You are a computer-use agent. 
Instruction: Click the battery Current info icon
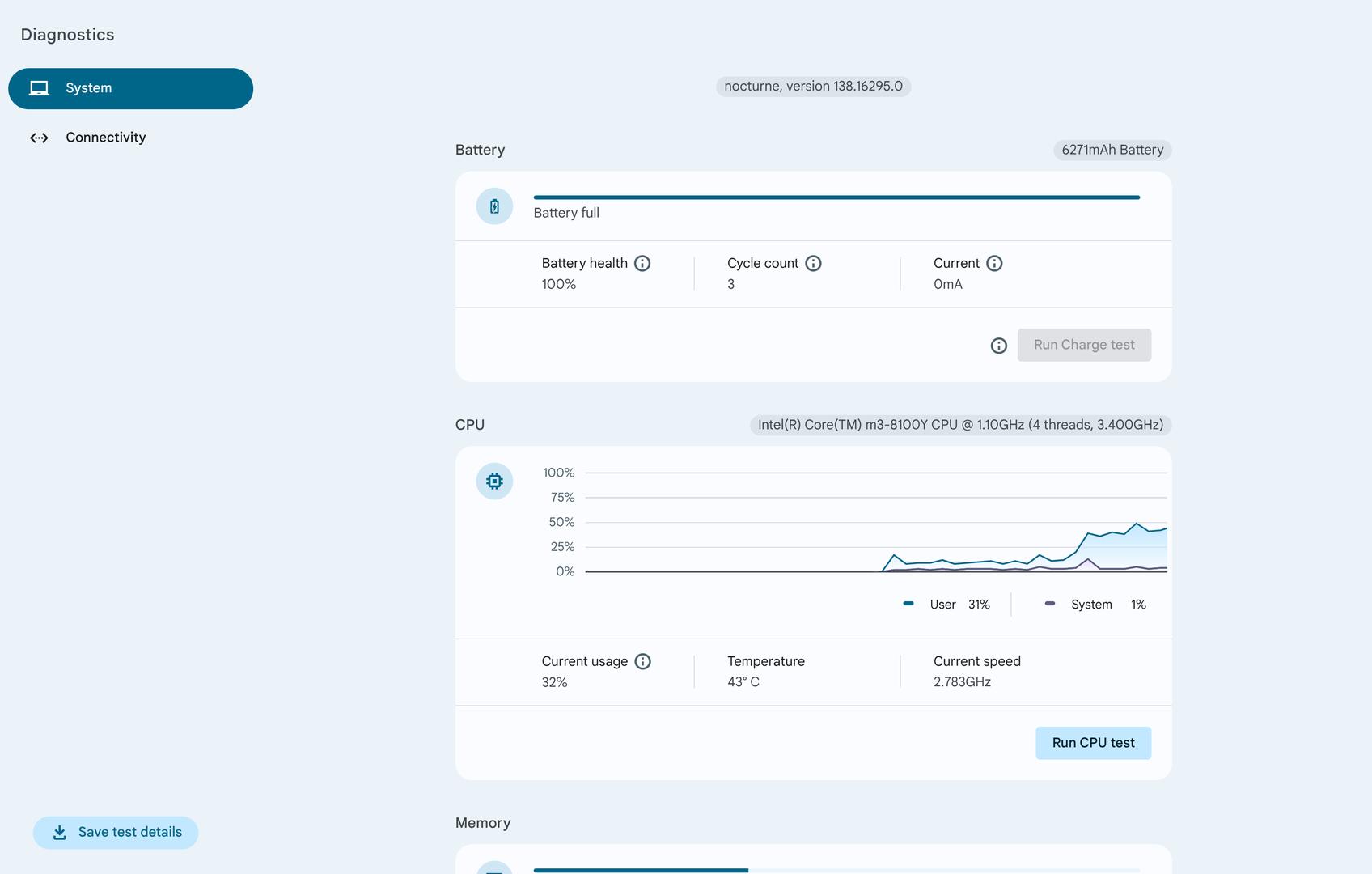(x=994, y=264)
